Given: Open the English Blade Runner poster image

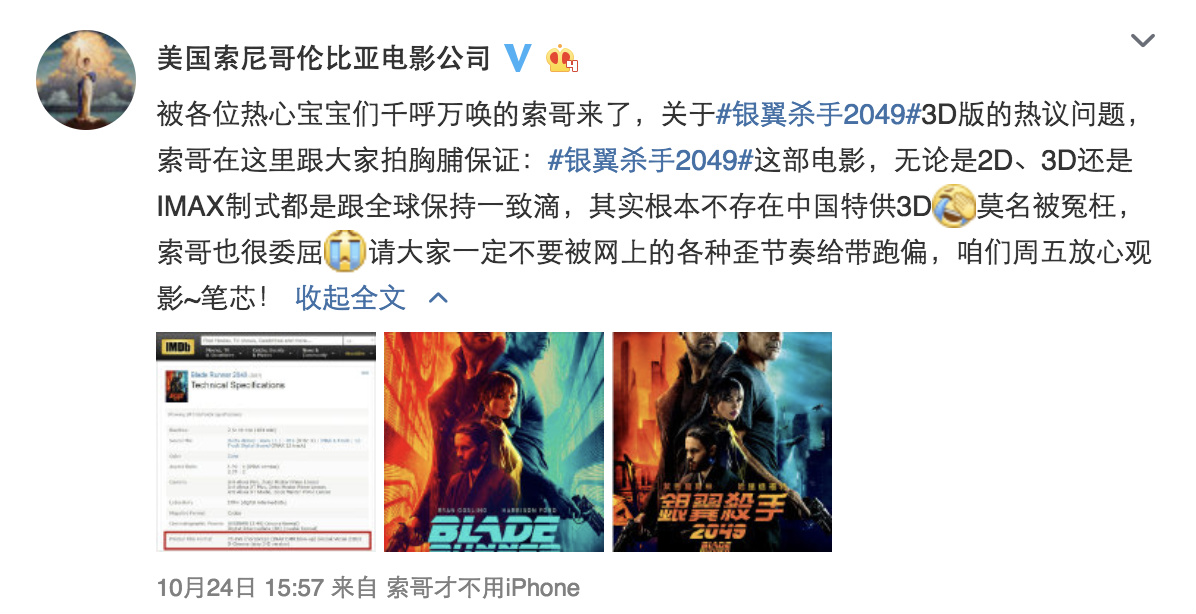Looking at the screenshot, I should (x=494, y=442).
